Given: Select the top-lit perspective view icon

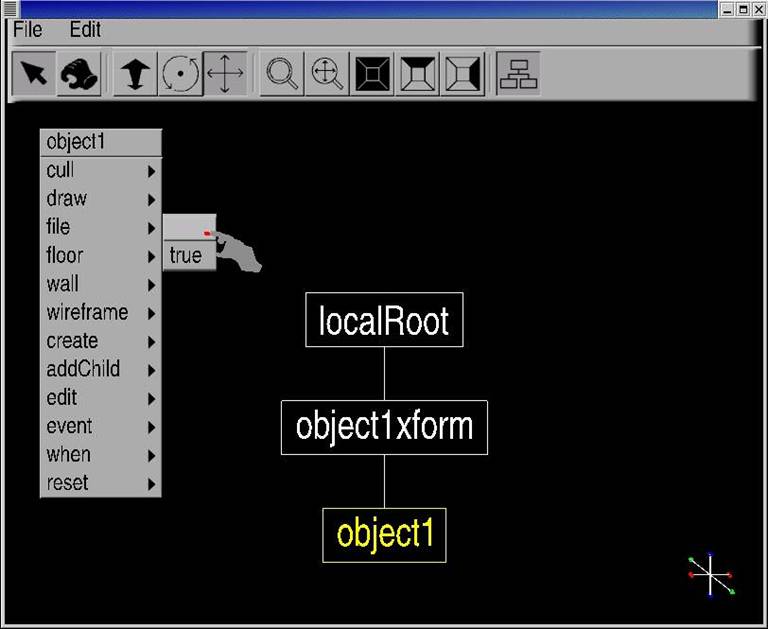Looking at the screenshot, I should [x=417, y=73].
